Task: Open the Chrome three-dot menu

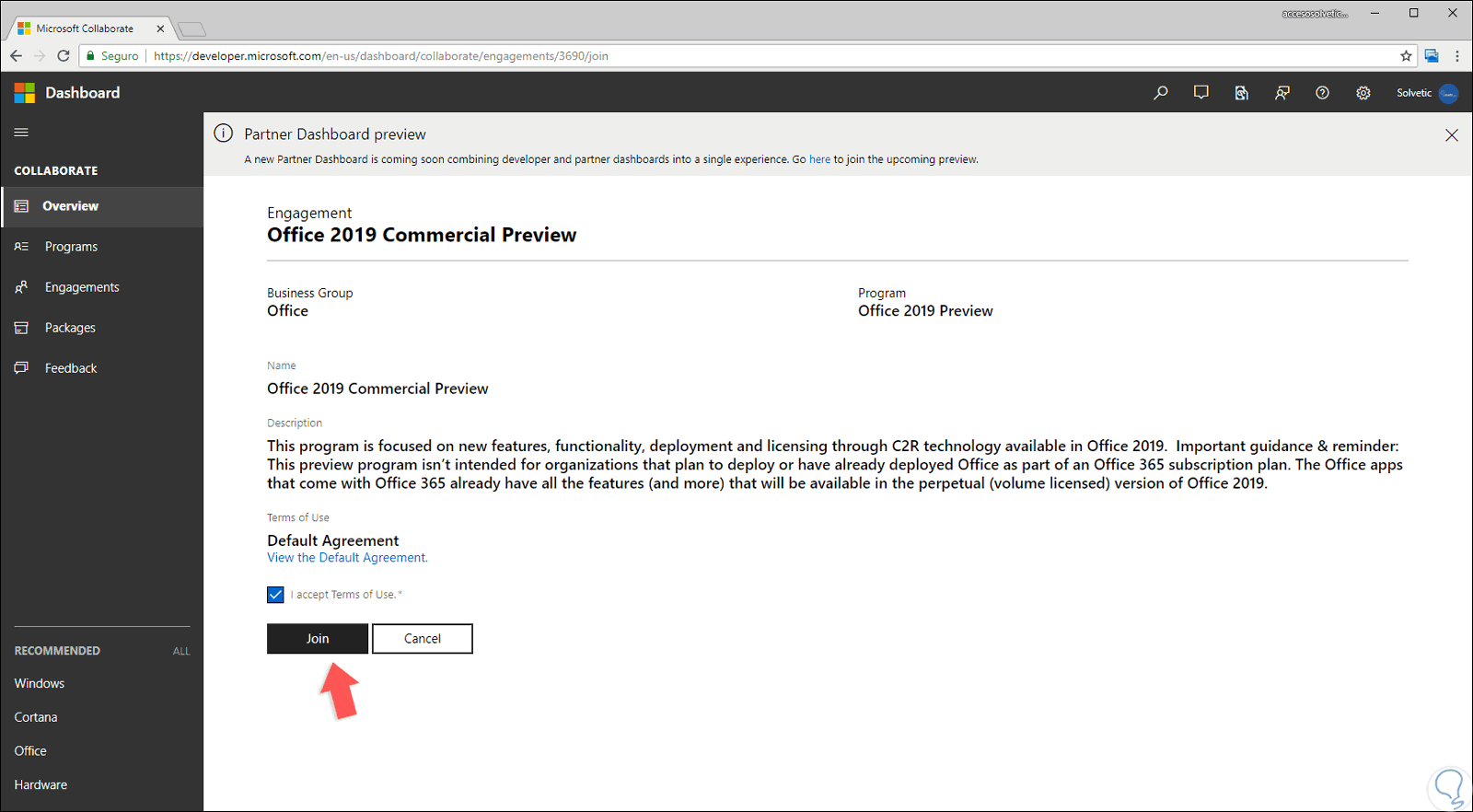Action: point(1457,56)
